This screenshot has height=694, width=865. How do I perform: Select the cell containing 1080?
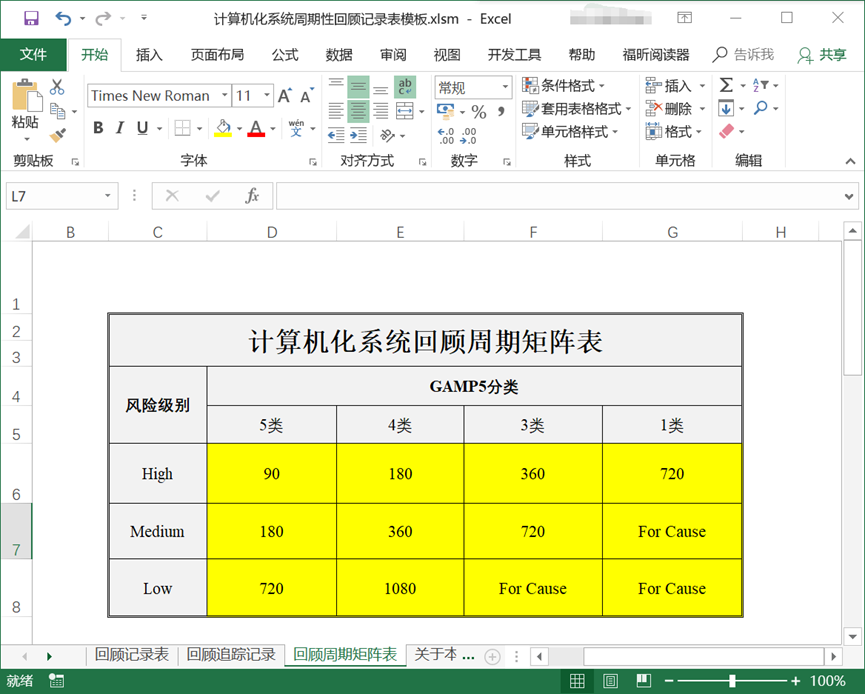[400, 588]
